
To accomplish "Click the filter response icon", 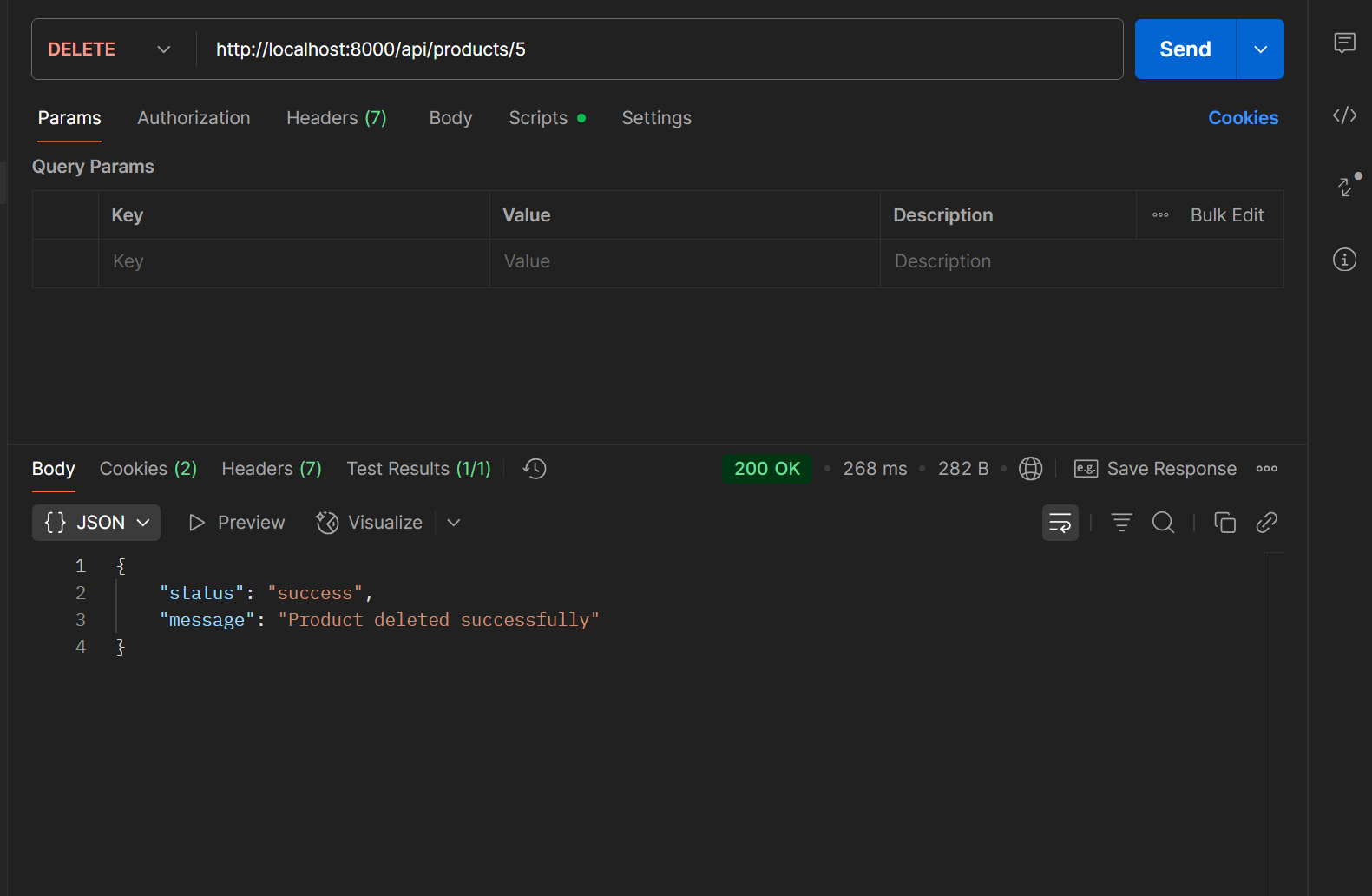I will point(1121,523).
